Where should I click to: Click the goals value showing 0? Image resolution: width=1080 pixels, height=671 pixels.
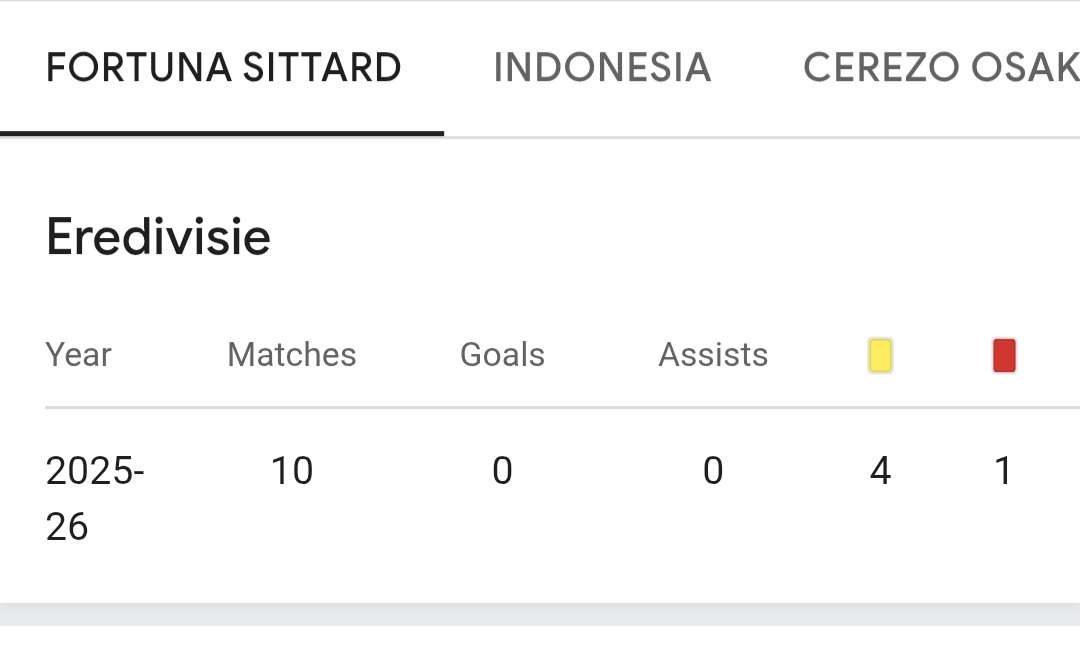503,470
